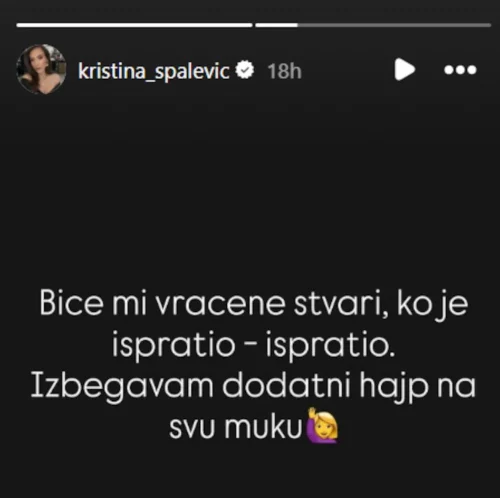The width and height of the screenshot is (500, 498).
Task: Click the word 'hajp' in story text
Action: (x=394, y=387)
